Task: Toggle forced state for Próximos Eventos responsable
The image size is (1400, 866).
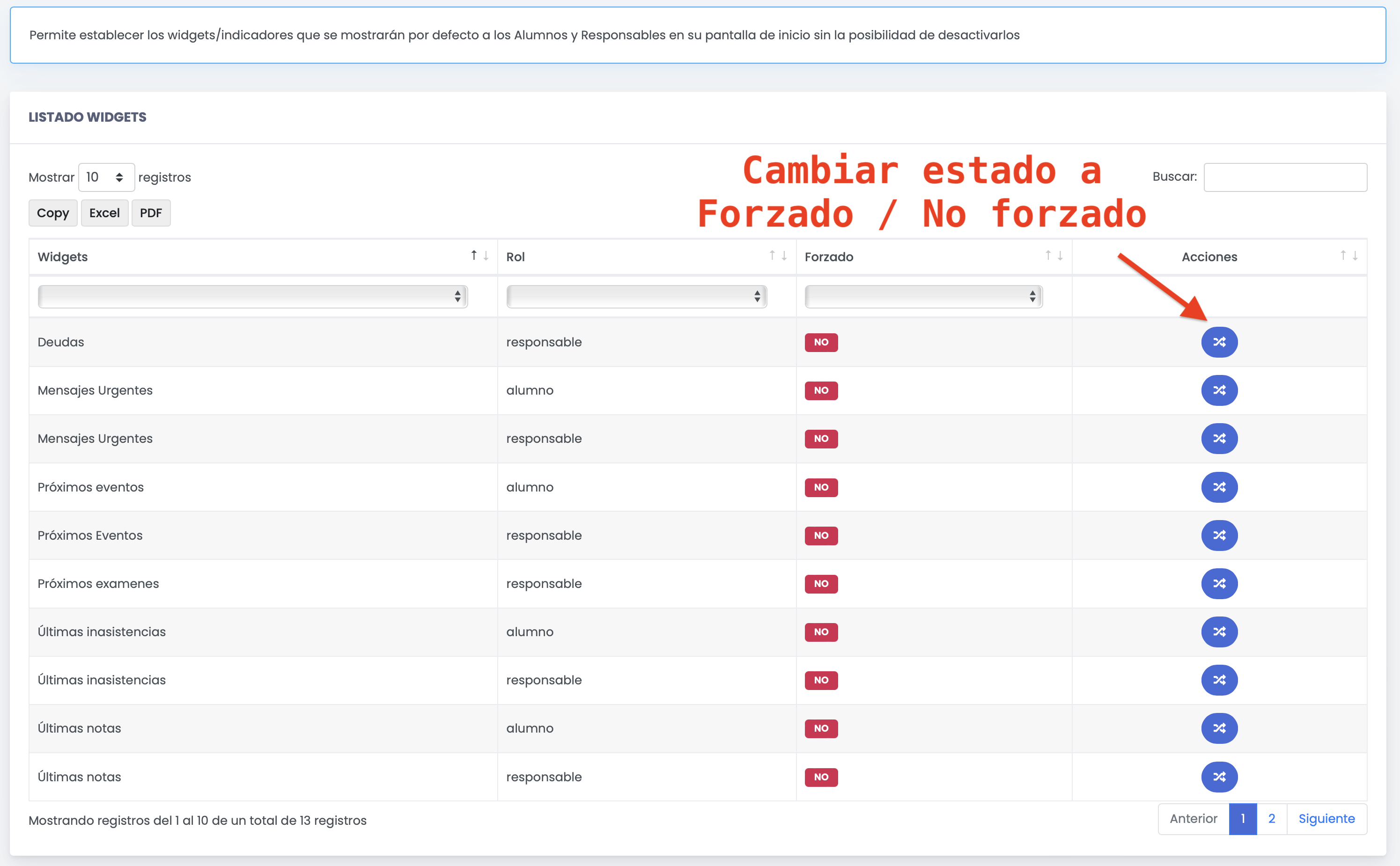Action: tap(1219, 535)
